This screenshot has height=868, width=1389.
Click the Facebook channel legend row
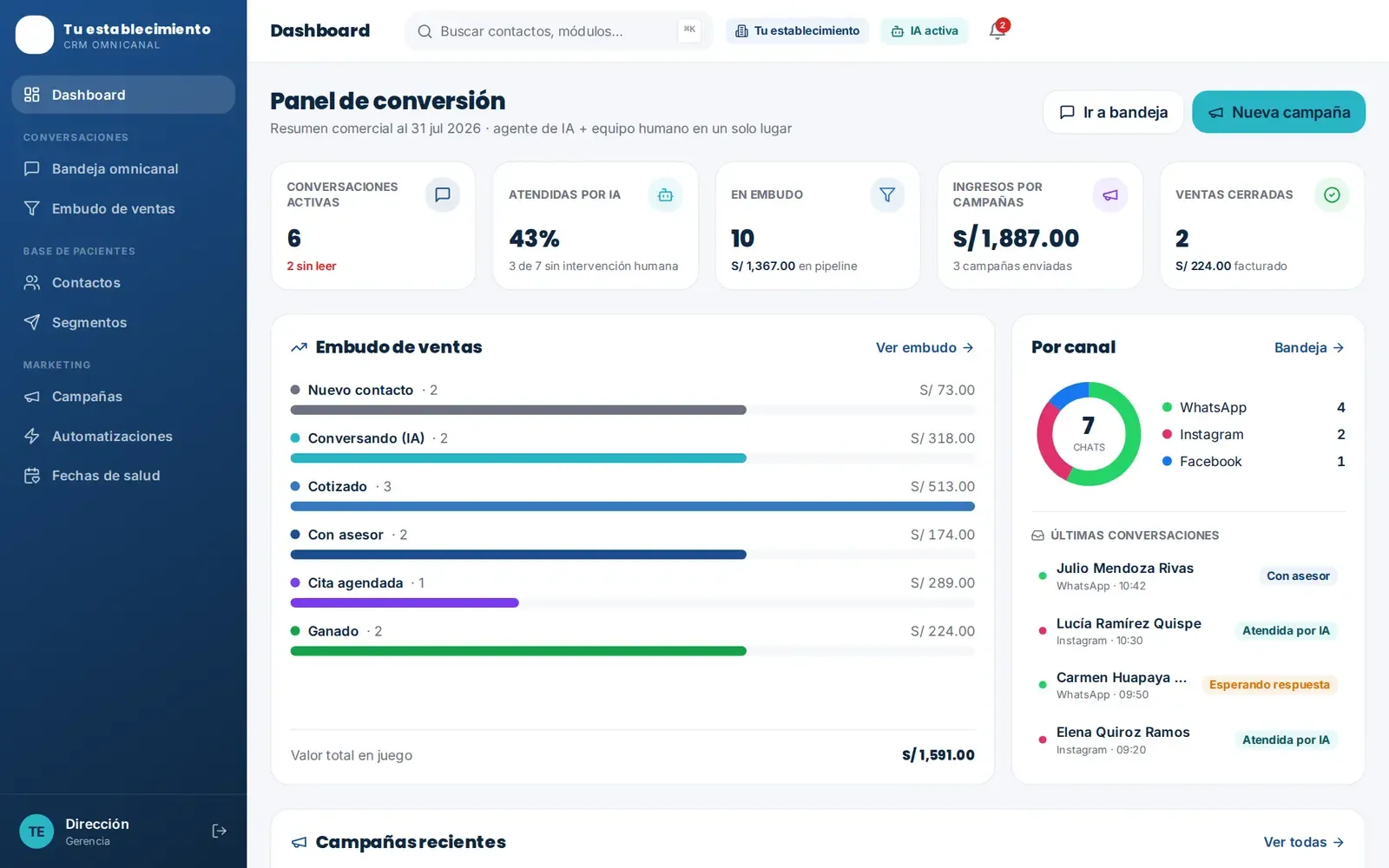(x=1254, y=461)
